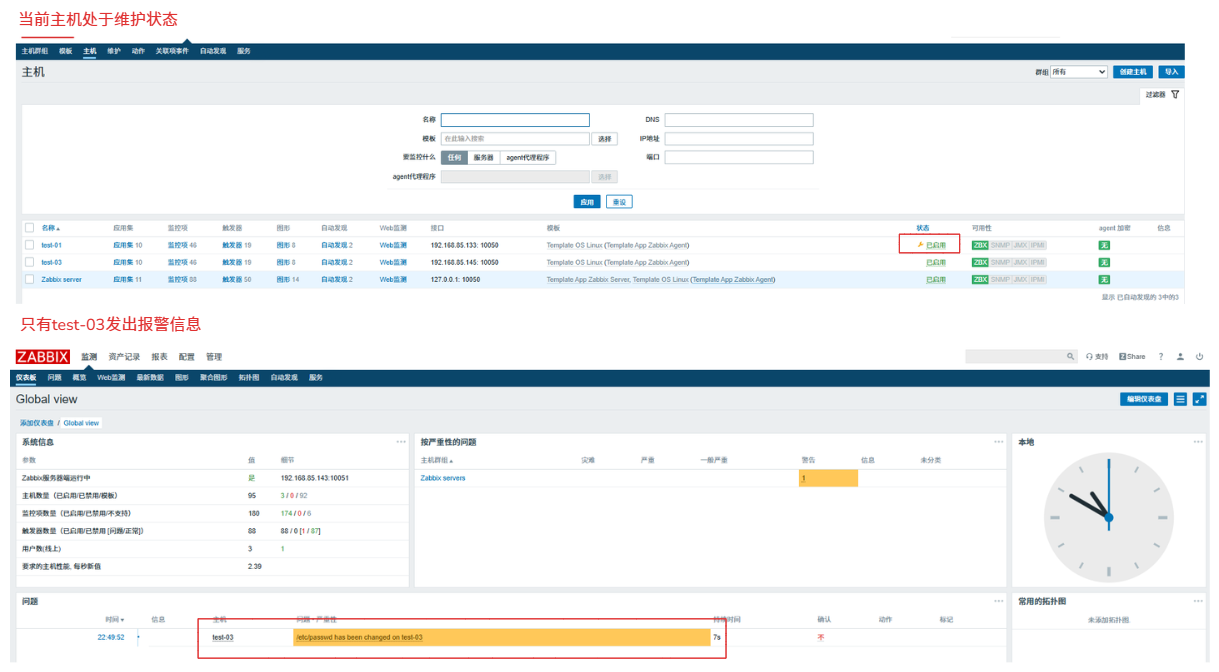Toggle fullscreen kiosk mode icon
Viewport: 1219px width, 672px height.
1199,399
